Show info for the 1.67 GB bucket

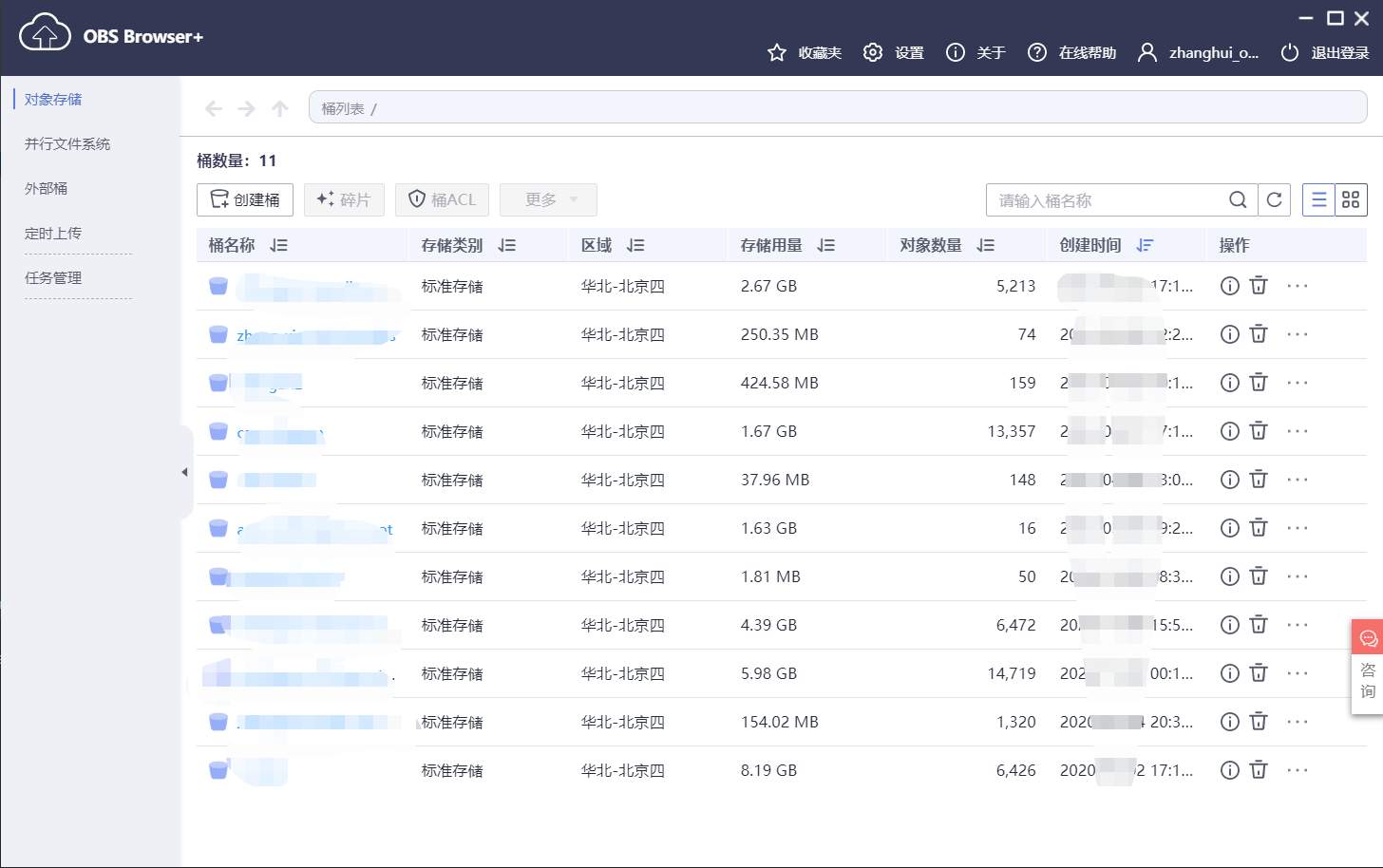[1230, 430]
